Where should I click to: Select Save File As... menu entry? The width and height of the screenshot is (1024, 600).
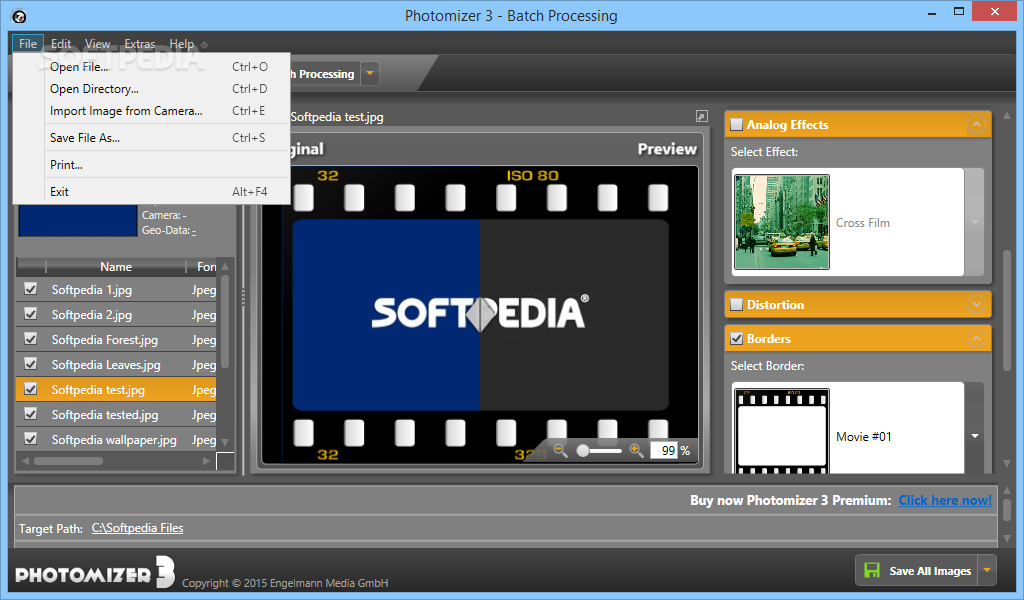tap(152, 138)
